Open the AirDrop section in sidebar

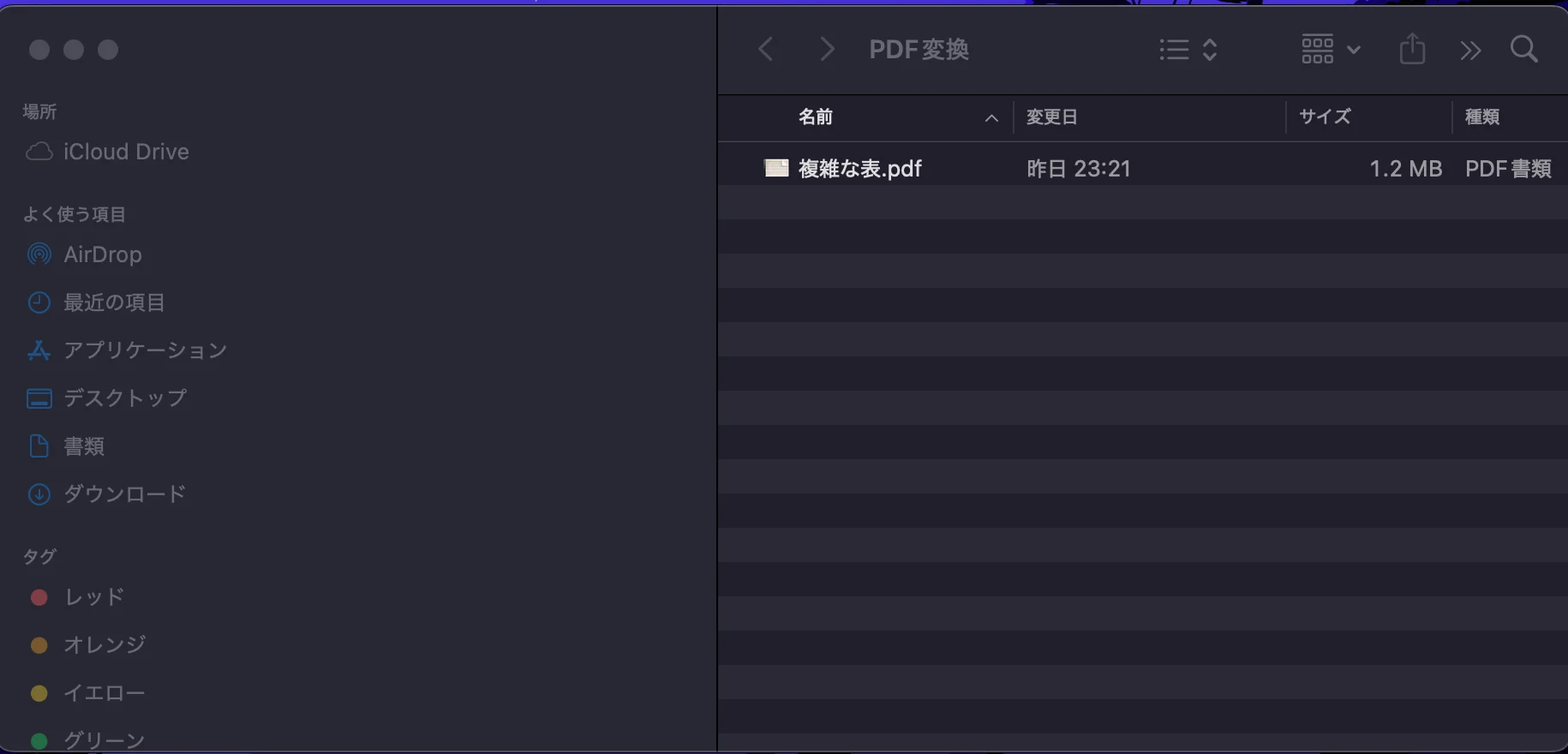(102, 254)
